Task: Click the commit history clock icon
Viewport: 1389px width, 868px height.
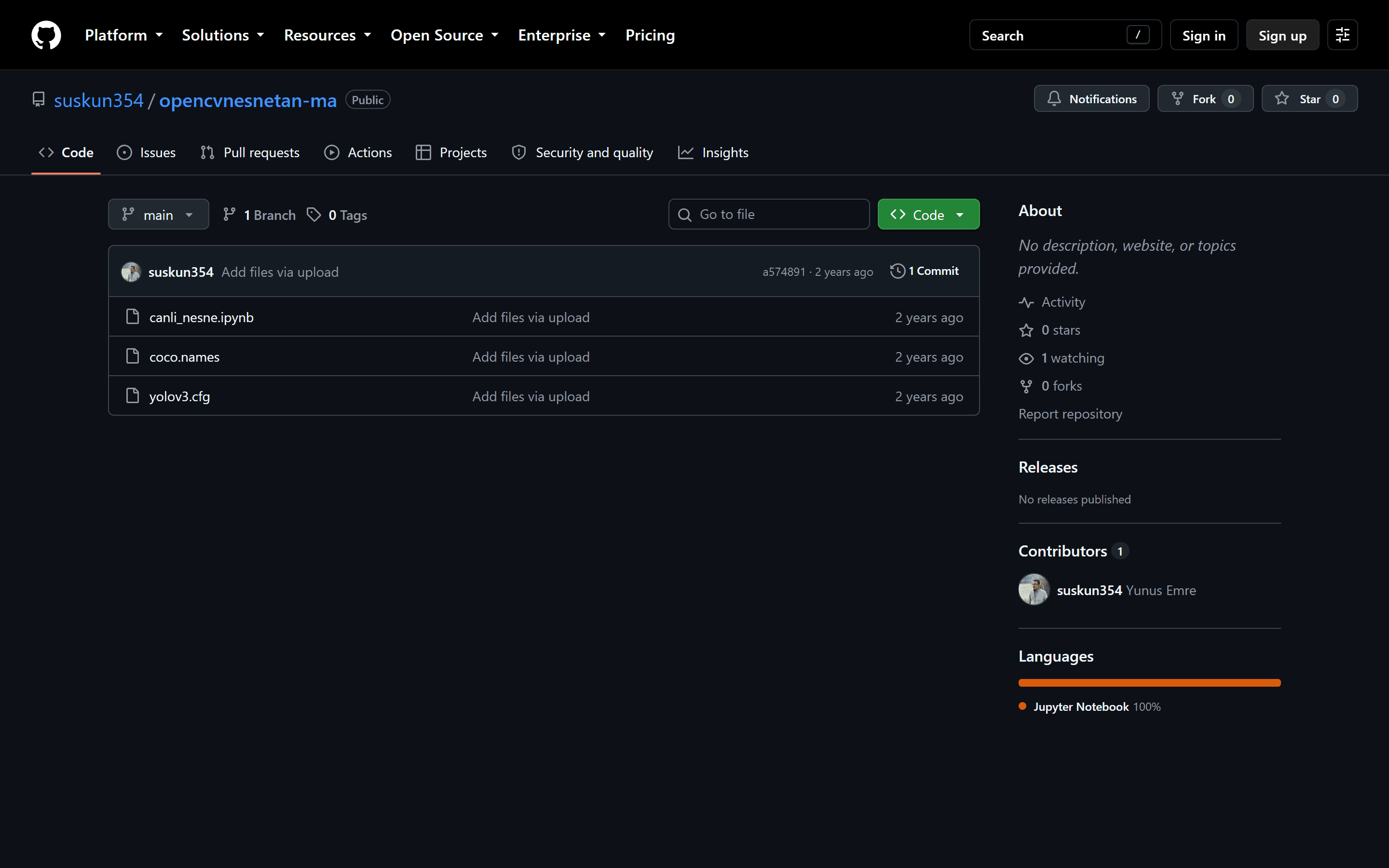Action: point(898,271)
